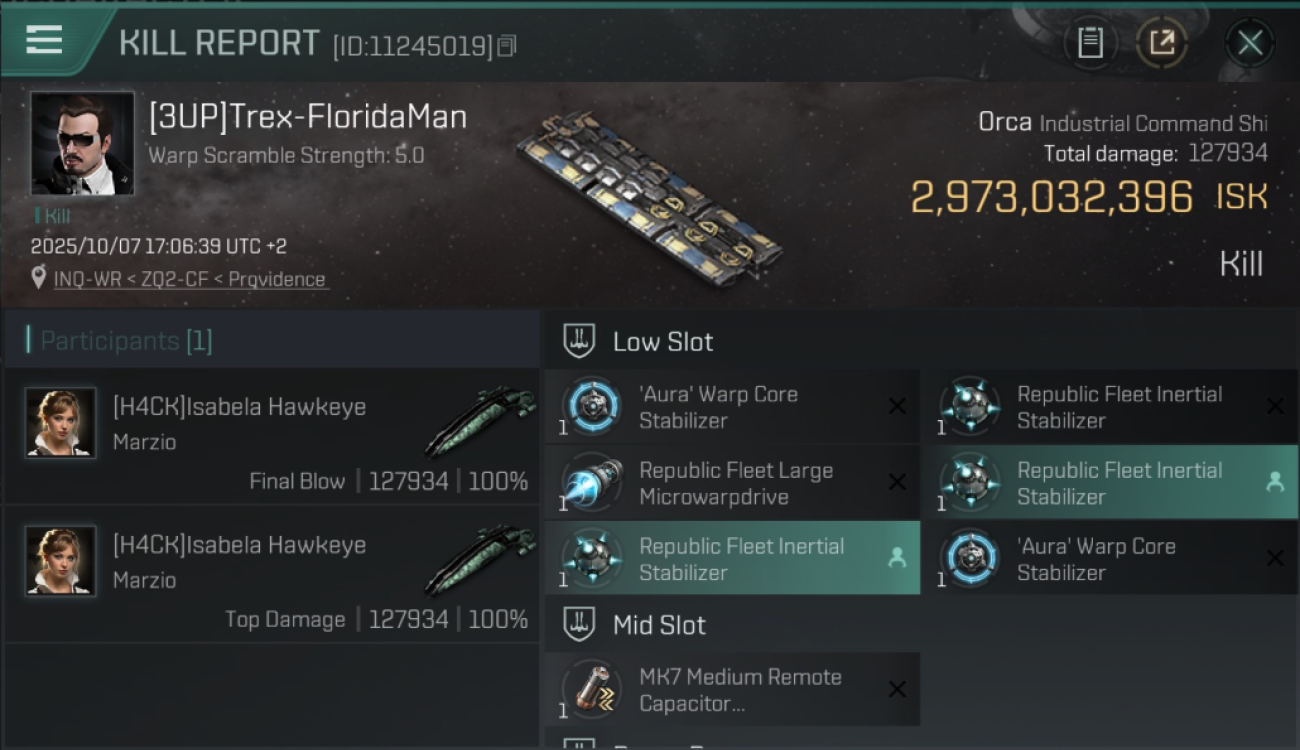1300x750 pixels.
Task: Click Trex-FloridaMan's pilot portrait
Action: coord(82,143)
